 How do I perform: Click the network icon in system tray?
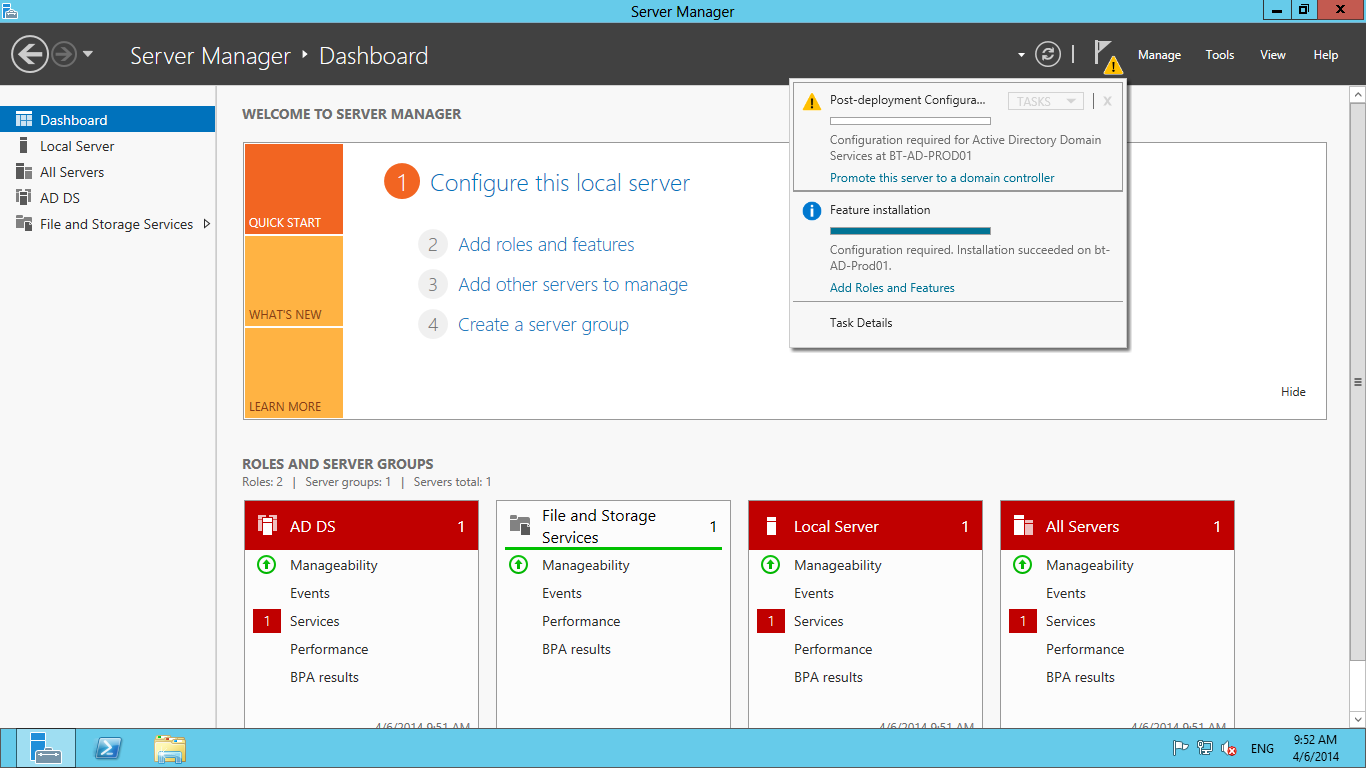1205,748
